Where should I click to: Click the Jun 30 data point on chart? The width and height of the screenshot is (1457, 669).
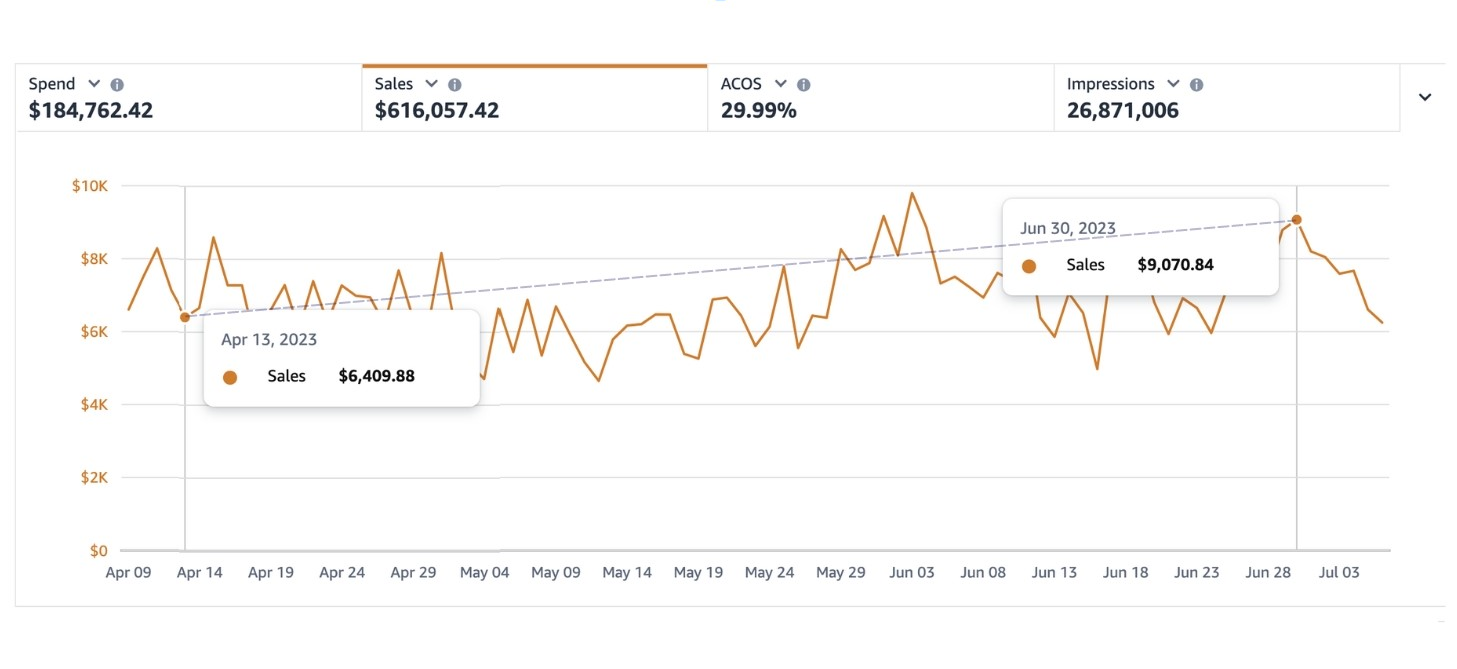pos(1297,219)
